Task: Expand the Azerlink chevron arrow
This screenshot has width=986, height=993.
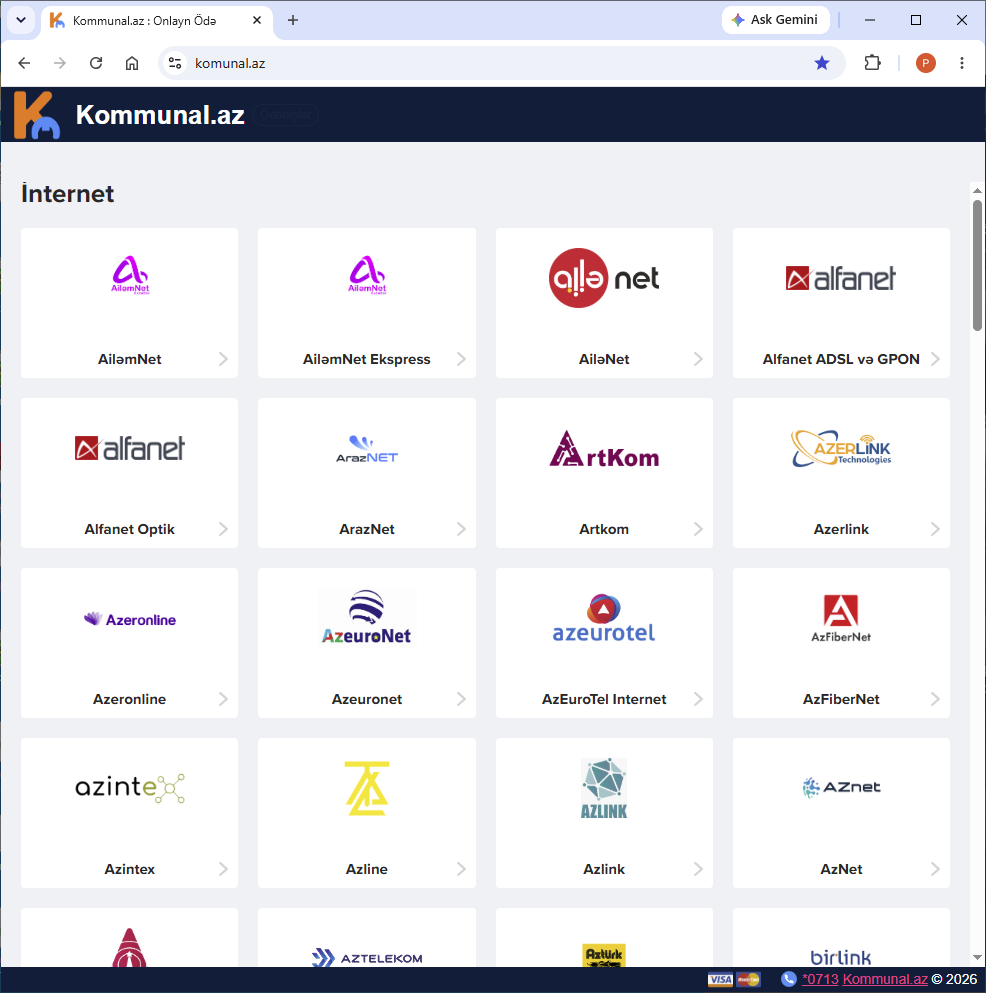Action: coord(935,529)
